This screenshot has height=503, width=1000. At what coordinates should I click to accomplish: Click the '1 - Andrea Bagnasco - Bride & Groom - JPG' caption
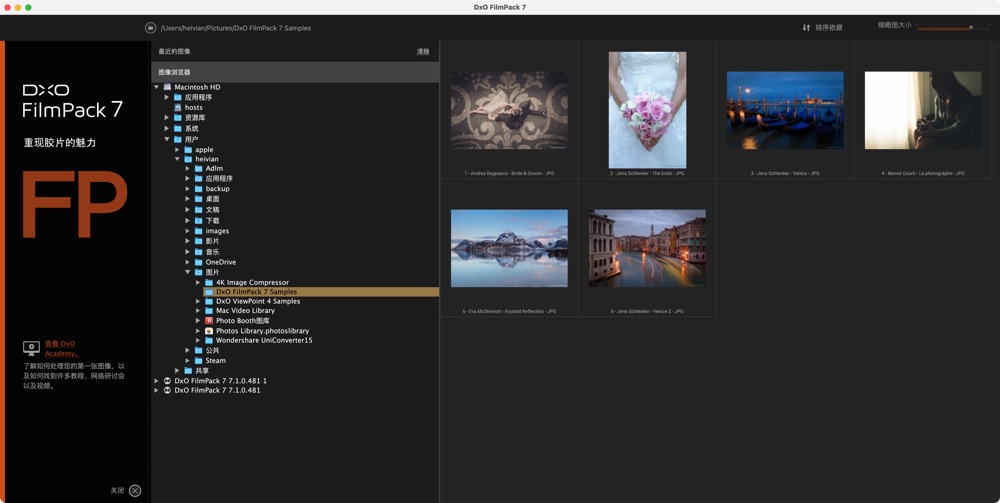click(509, 173)
